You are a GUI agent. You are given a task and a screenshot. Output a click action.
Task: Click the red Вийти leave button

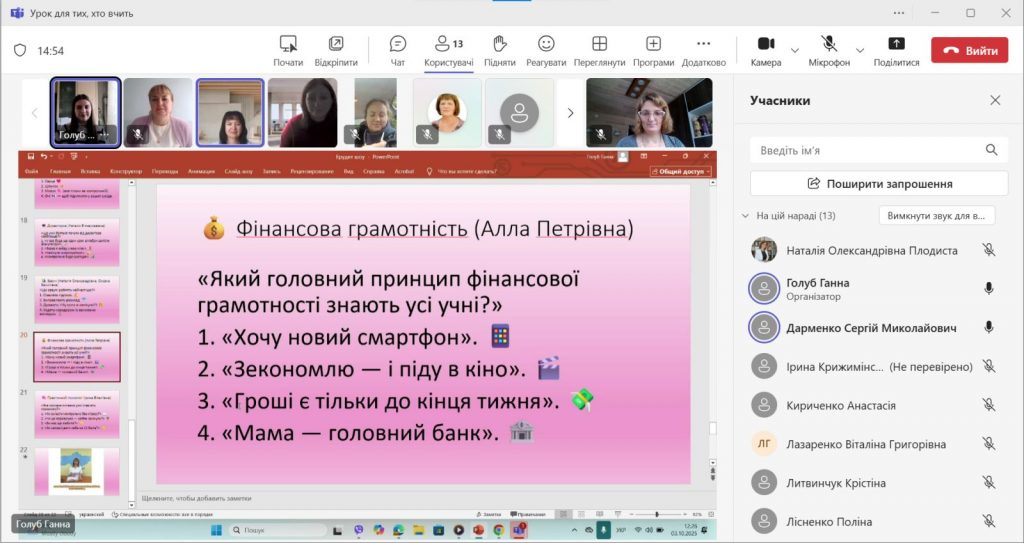point(969,50)
